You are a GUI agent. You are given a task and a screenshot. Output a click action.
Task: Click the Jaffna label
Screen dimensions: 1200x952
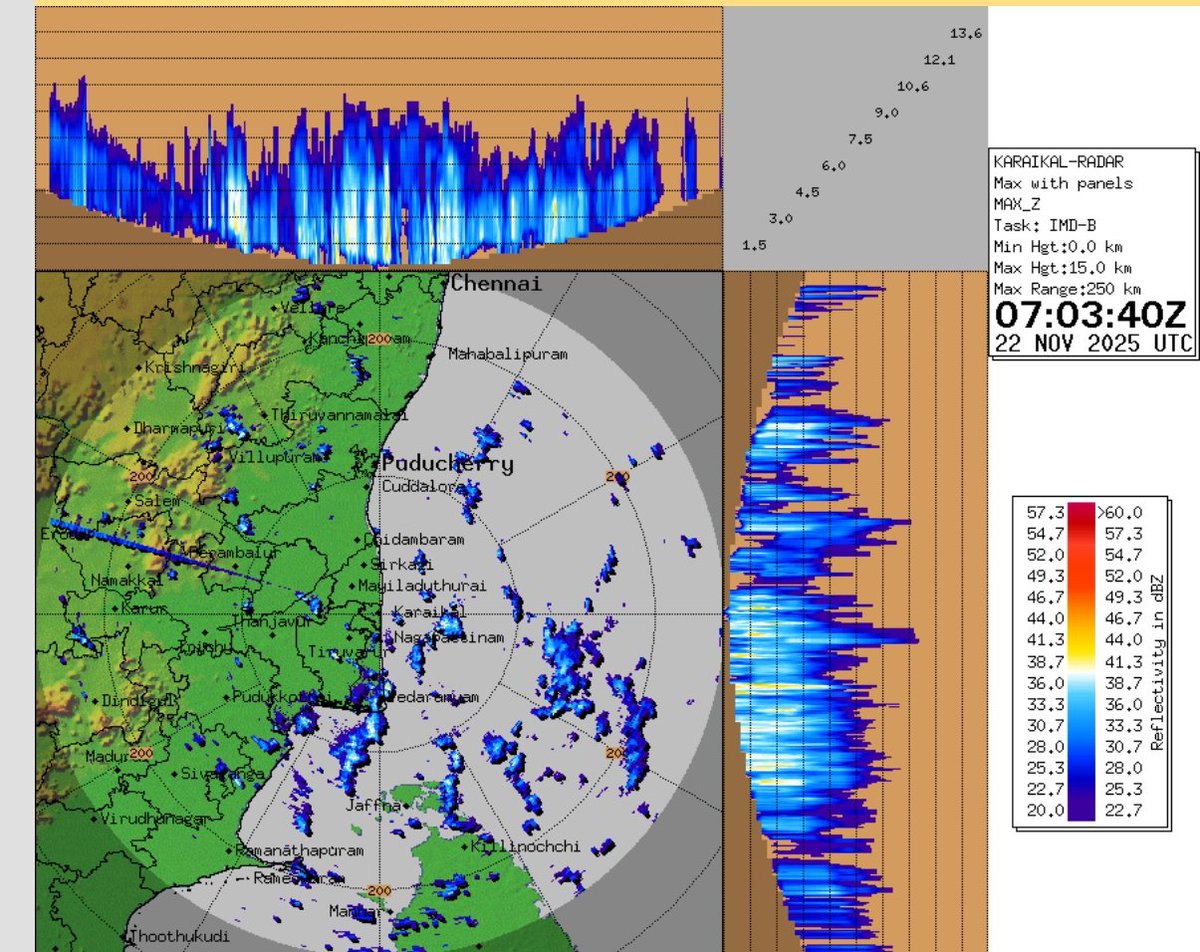tap(373, 805)
